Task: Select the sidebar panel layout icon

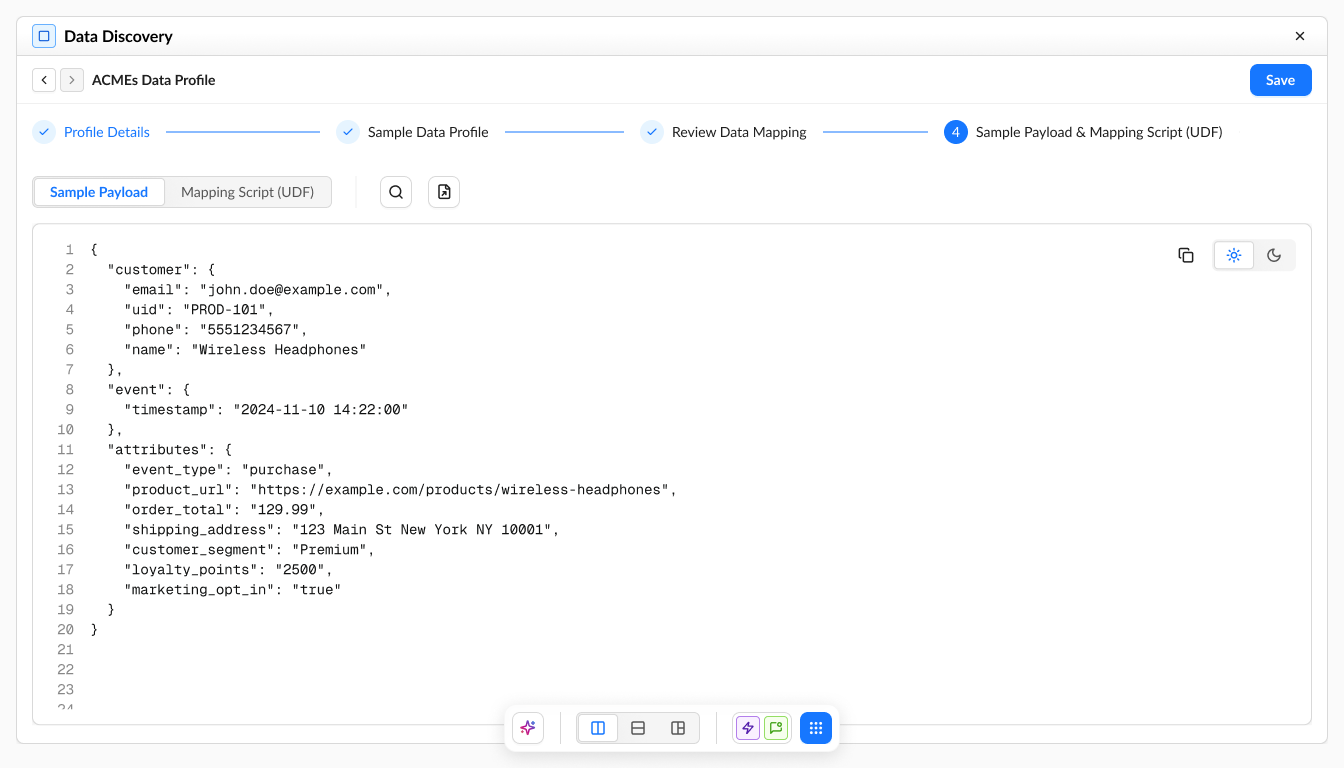Action: (678, 728)
